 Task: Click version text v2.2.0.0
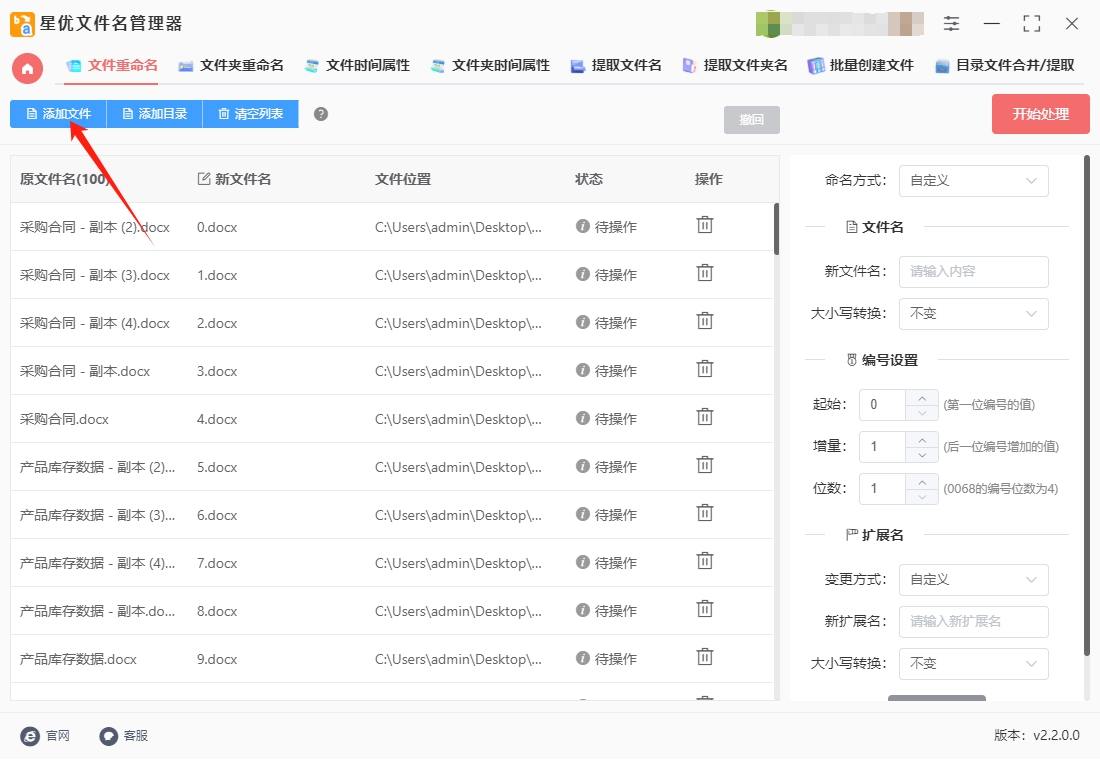[1056, 735]
